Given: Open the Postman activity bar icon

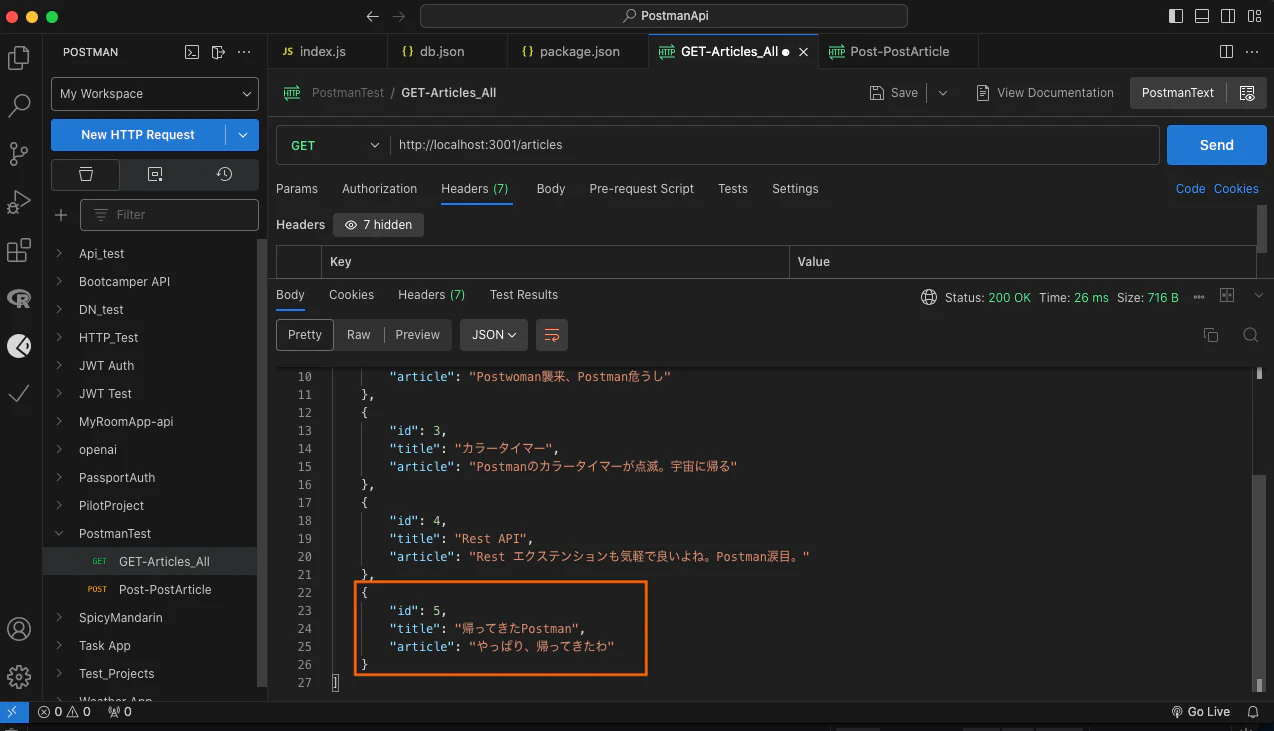Looking at the screenshot, I should [x=18, y=346].
